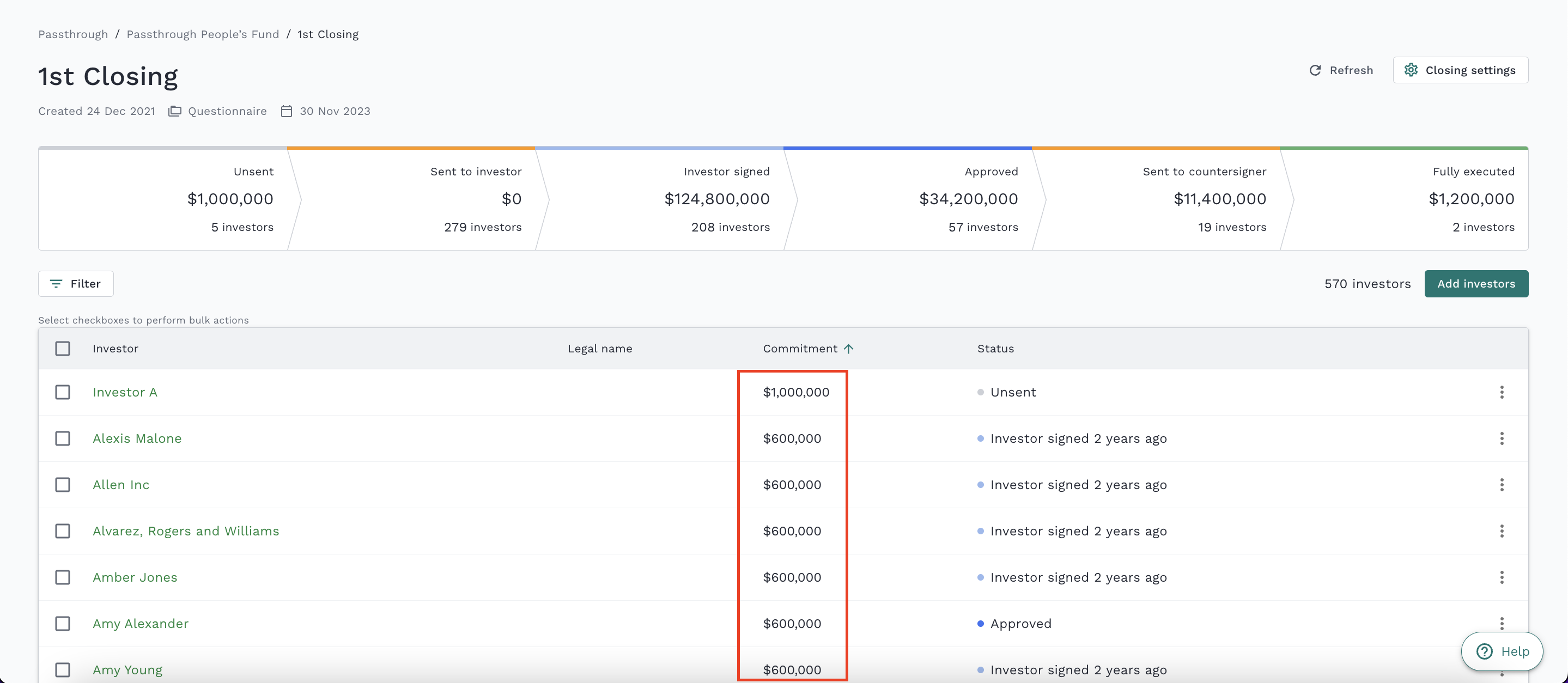
Task: Click the gear icon in Closing settings
Action: [x=1411, y=70]
